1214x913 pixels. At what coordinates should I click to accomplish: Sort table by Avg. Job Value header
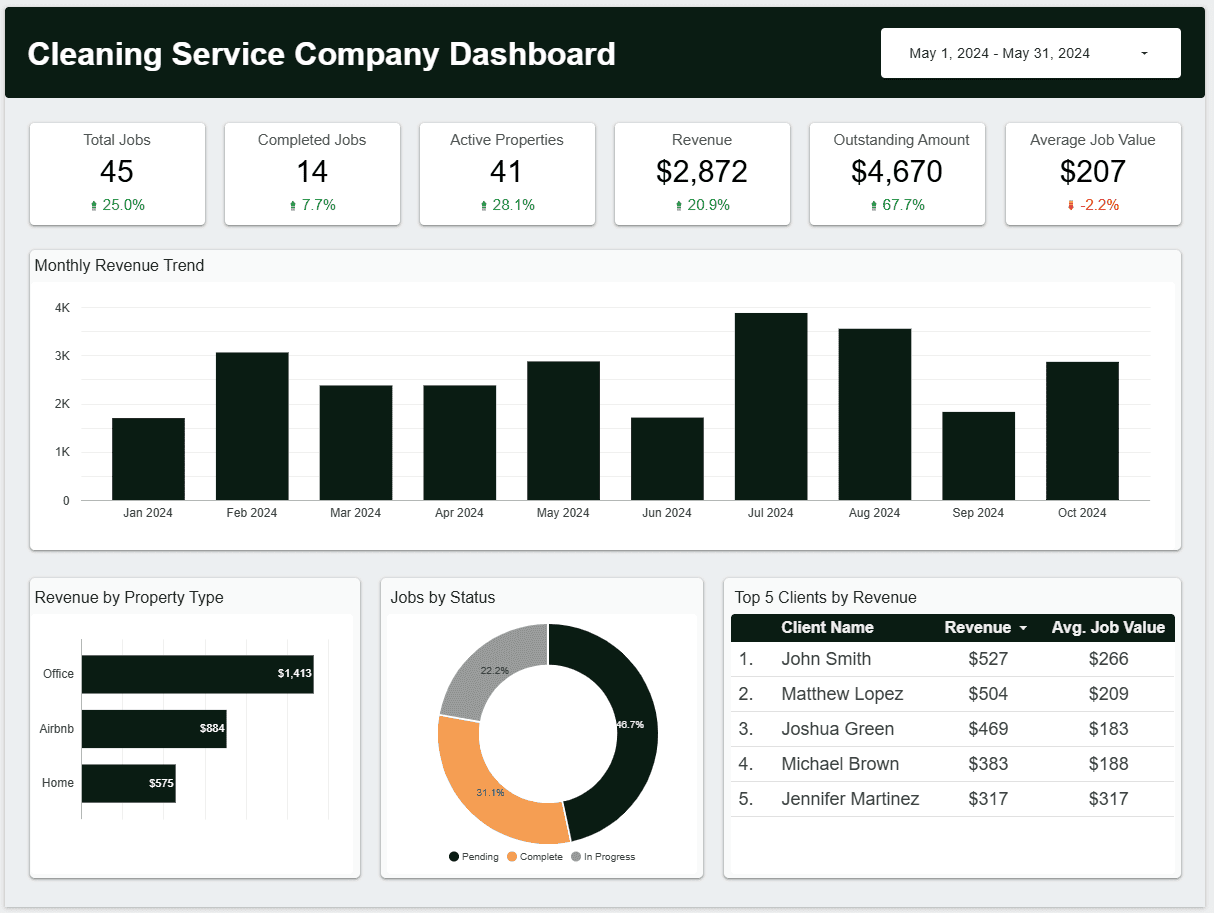pyautogui.click(x=1108, y=628)
